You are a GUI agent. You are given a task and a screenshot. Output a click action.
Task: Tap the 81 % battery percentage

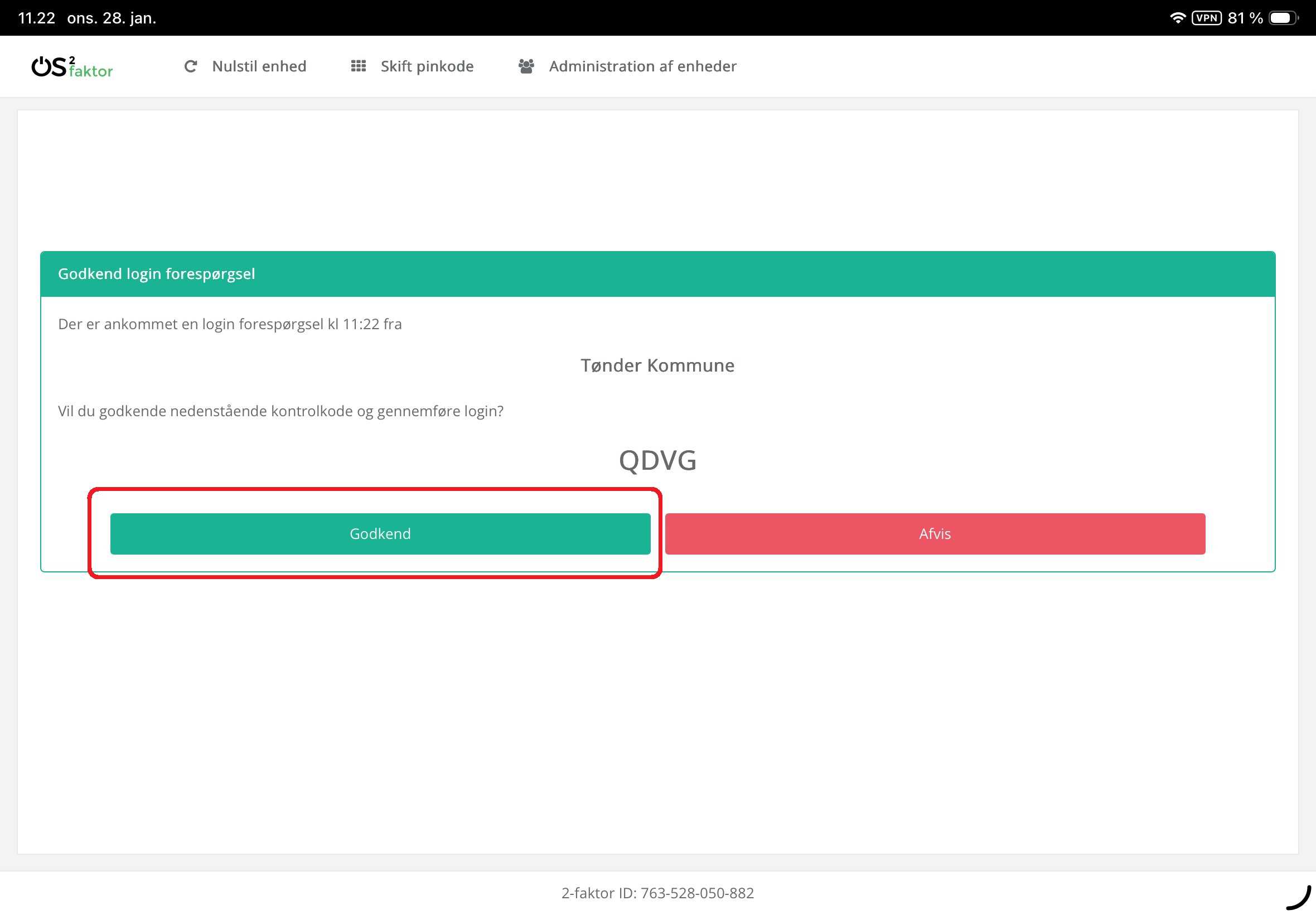pyautogui.click(x=1246, y=18)
